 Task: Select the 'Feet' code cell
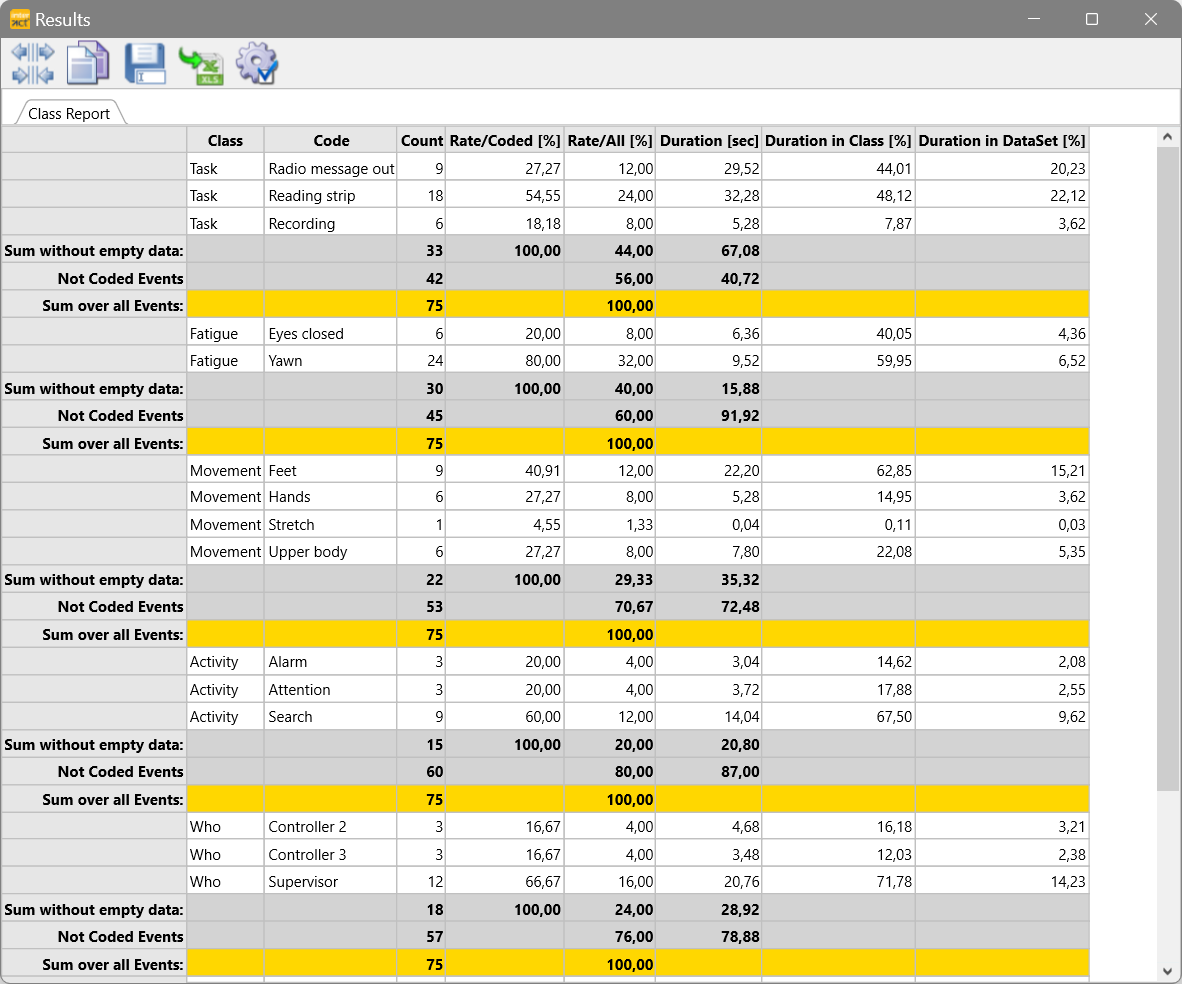pyautogui.click(x=331, y=471)
